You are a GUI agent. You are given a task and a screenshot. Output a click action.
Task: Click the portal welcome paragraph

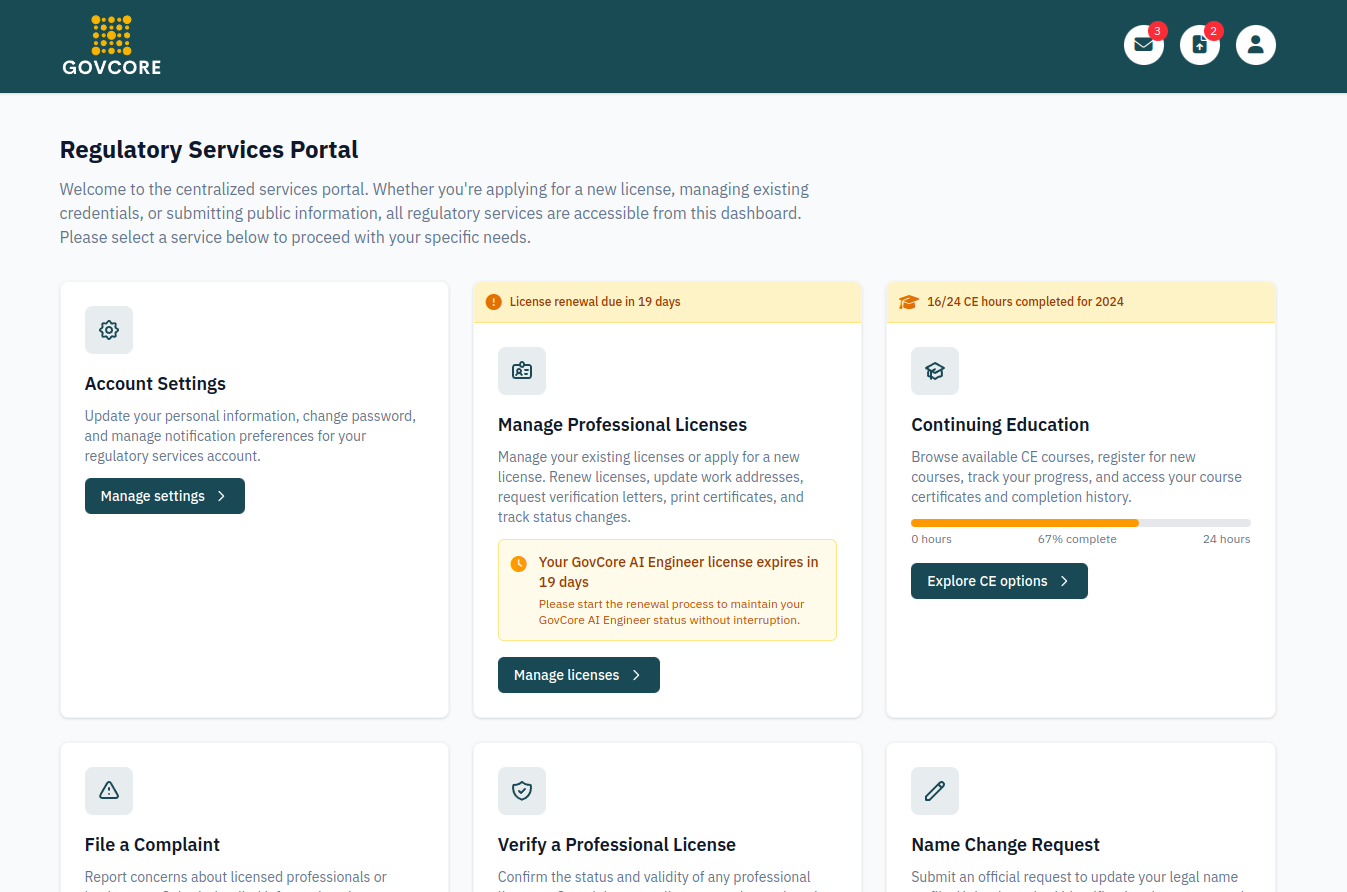pos(434,213)
